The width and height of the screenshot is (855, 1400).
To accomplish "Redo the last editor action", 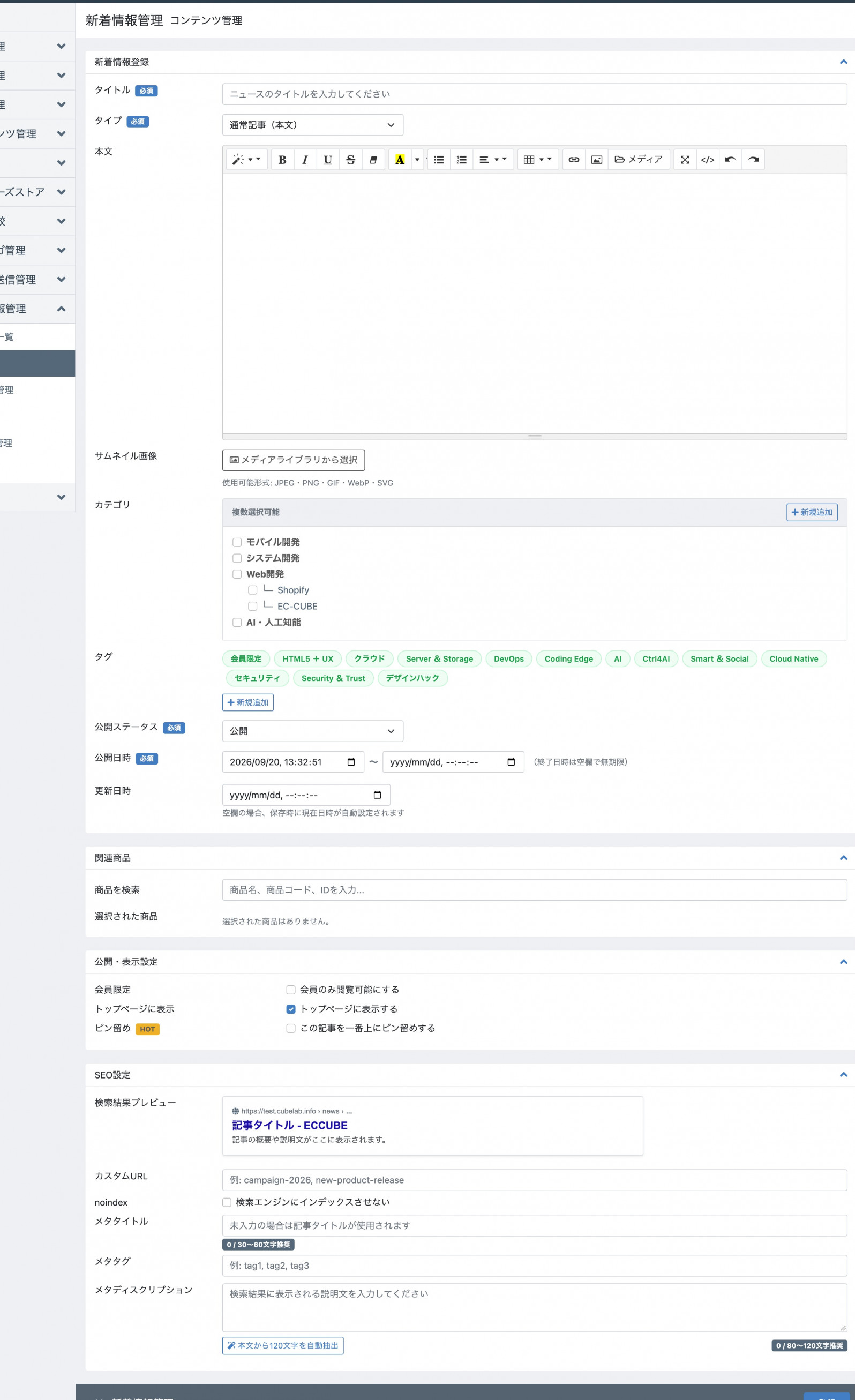I will pyautogui.click(x=753, y=160).
